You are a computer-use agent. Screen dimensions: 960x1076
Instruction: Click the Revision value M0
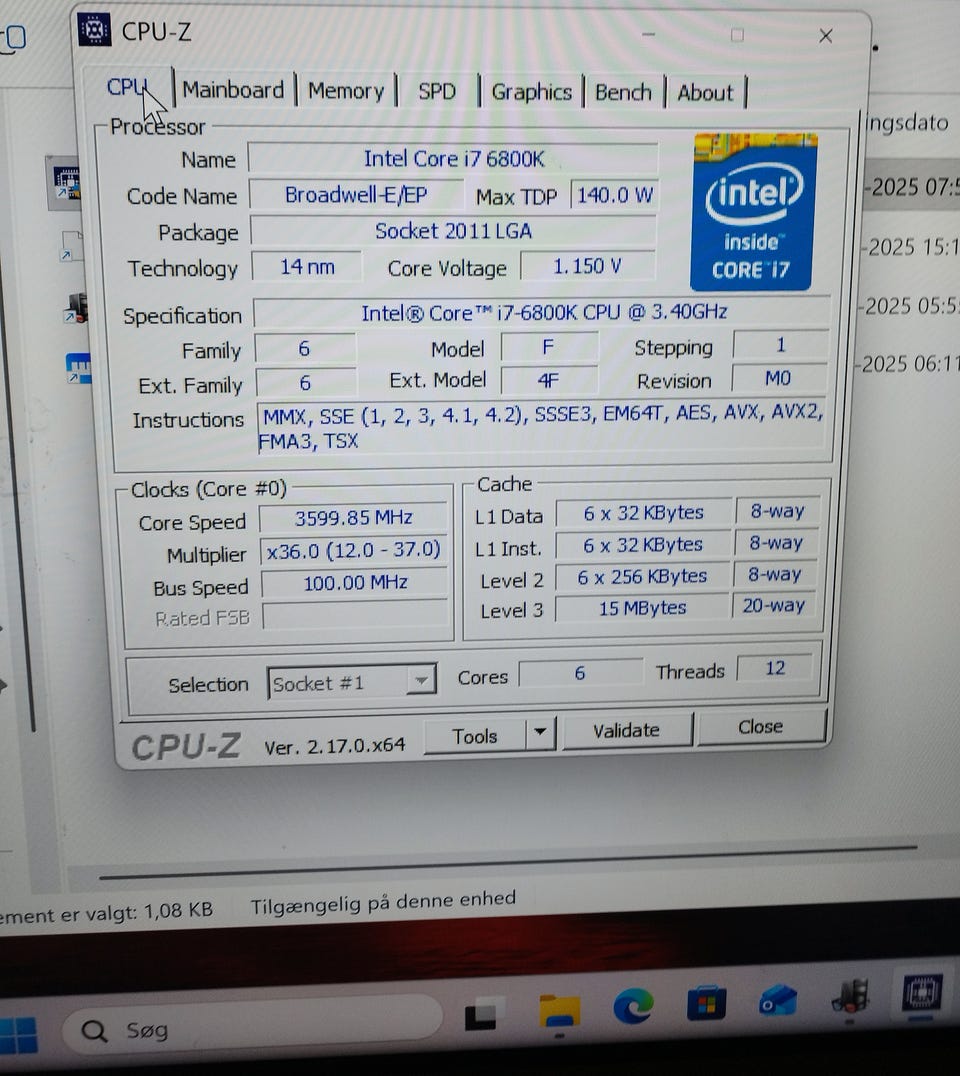(778, 378)
